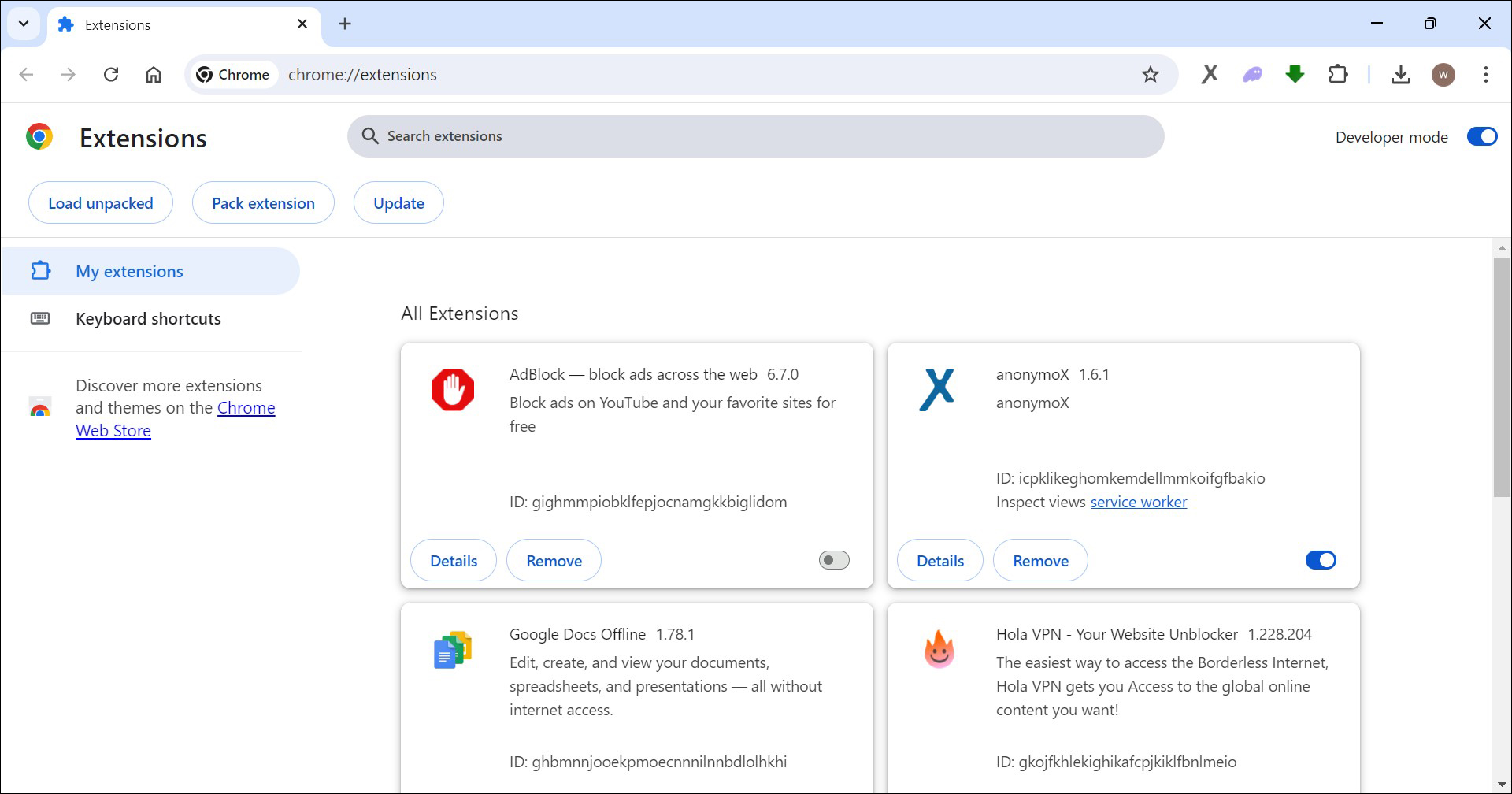
Task: Turn off the anonymoX extension
Action: click(1320, 559)
